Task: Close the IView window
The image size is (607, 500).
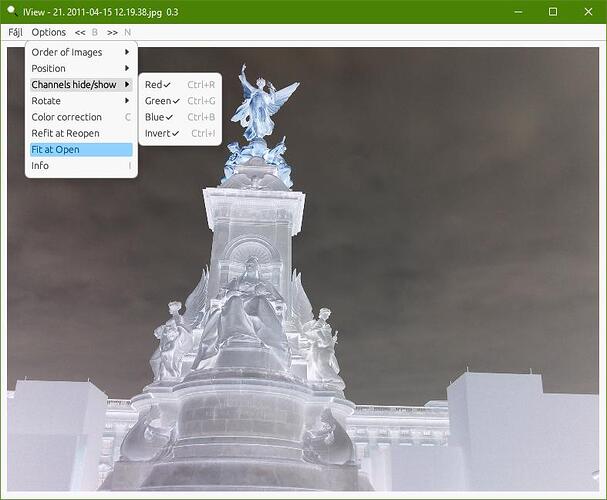Action: (x=588, y=12)
